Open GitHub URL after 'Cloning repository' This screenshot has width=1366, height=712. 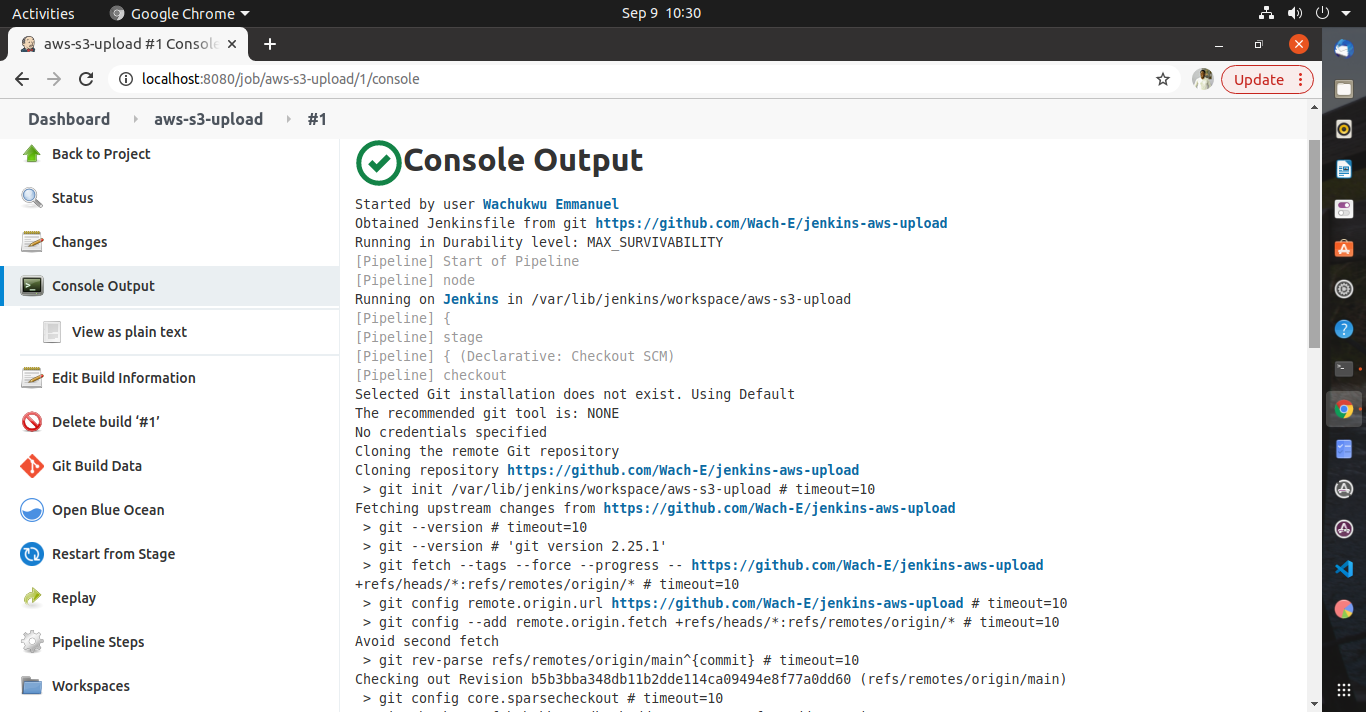pyautogui.click(x=683, y=470)
